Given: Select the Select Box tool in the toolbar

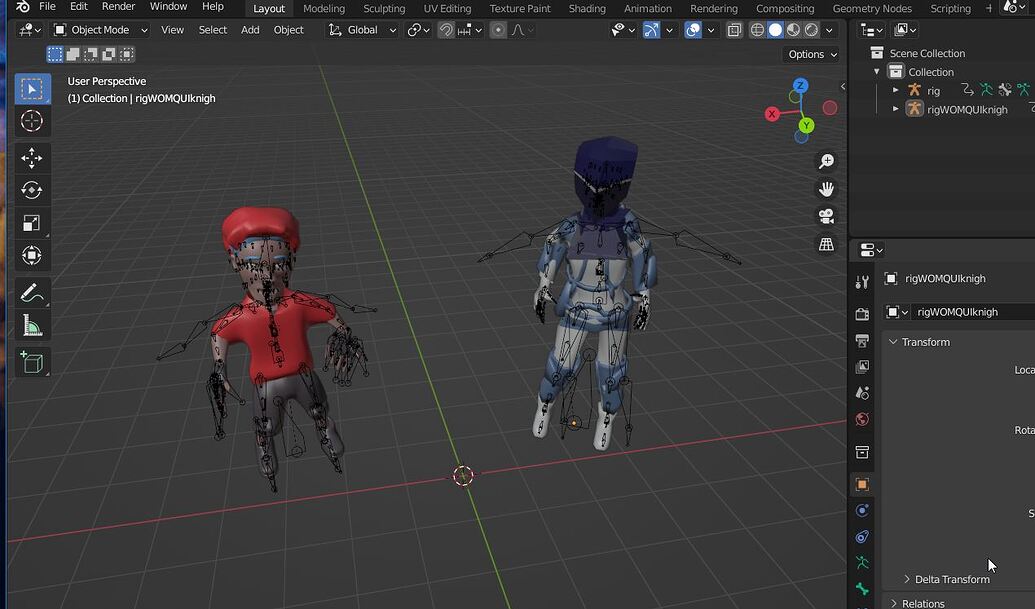Looking at the screenshot, I should [x=32, y=89].
